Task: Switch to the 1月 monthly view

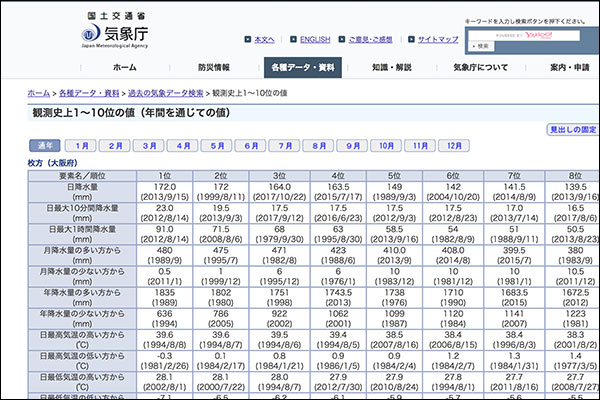Action: click(x=82, y=146)
